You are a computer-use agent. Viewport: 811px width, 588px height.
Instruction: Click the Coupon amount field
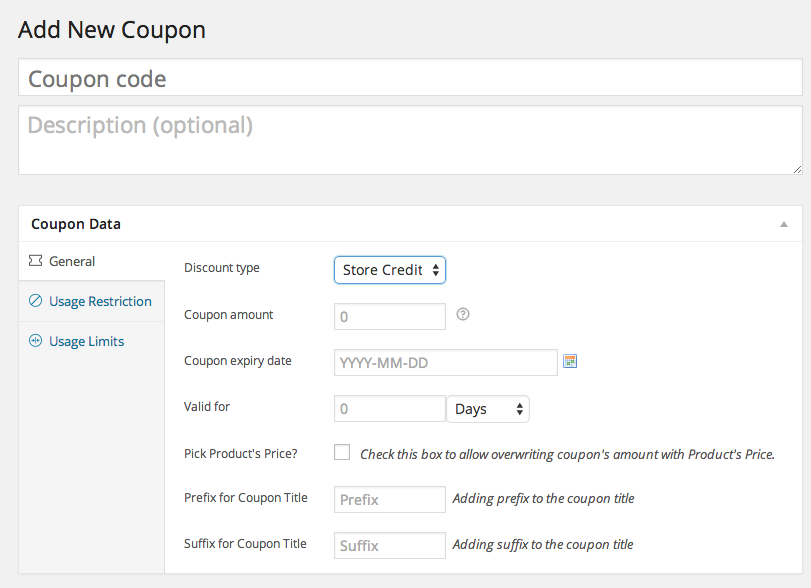(389, 316)
